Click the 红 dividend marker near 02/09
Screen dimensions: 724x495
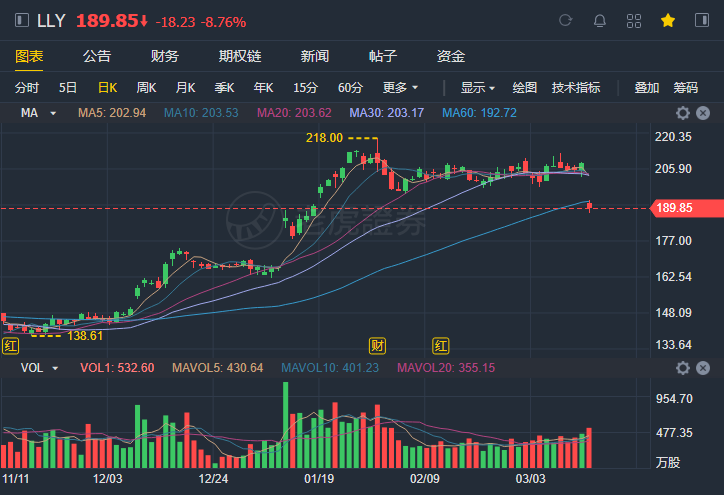pos(441,346)
